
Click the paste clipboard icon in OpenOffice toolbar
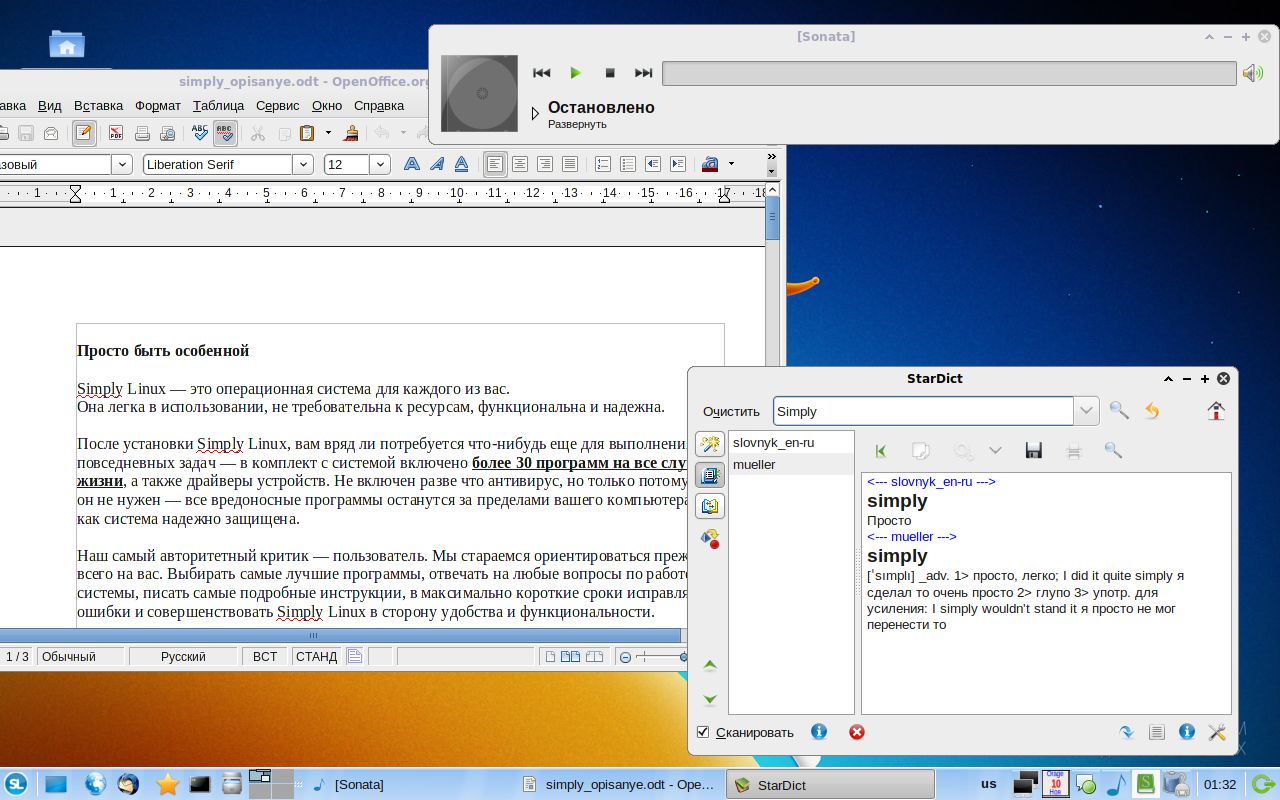click(x=308, y=132)
